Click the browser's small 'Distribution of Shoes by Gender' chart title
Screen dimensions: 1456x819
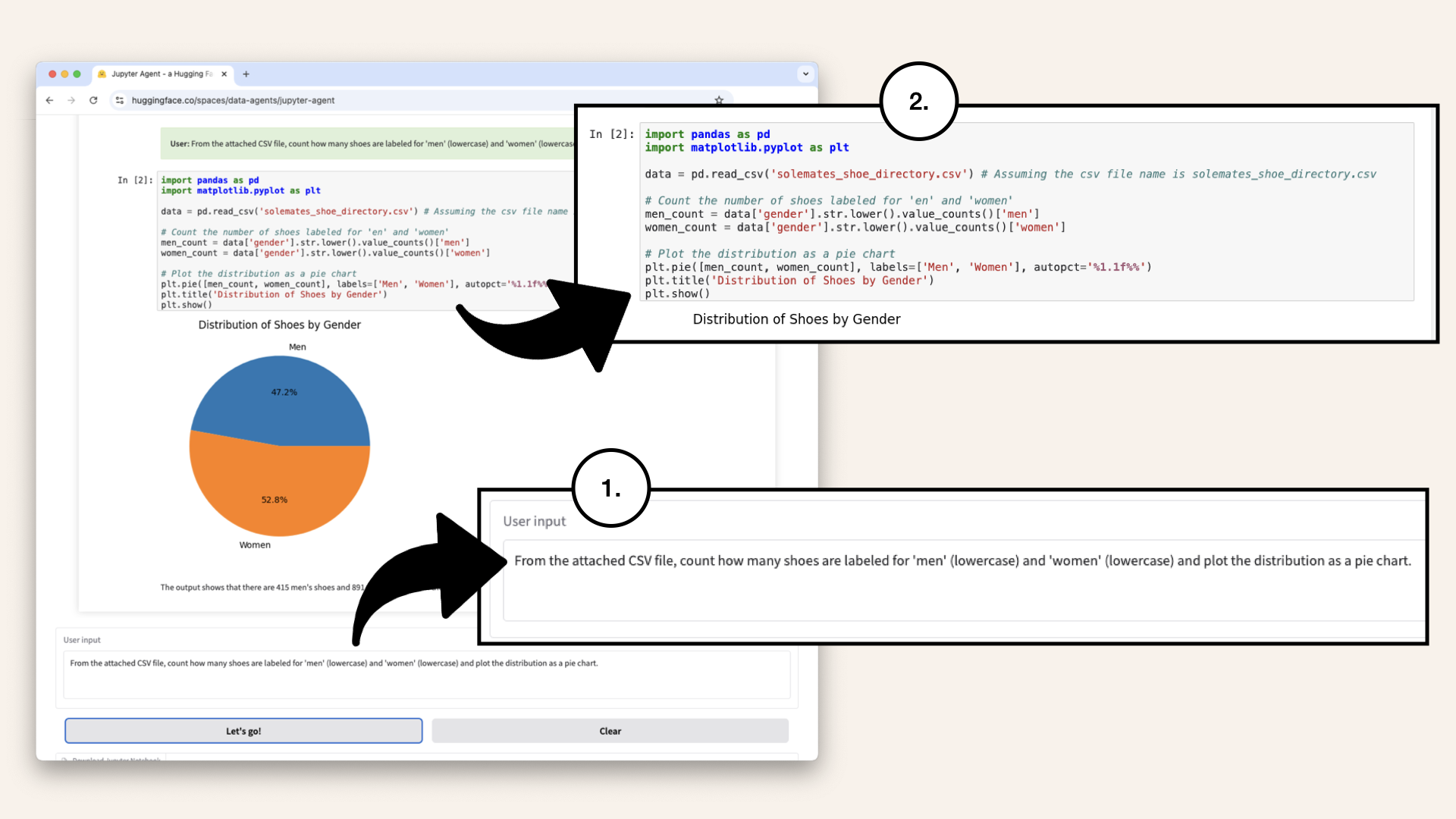pos(280,325)
